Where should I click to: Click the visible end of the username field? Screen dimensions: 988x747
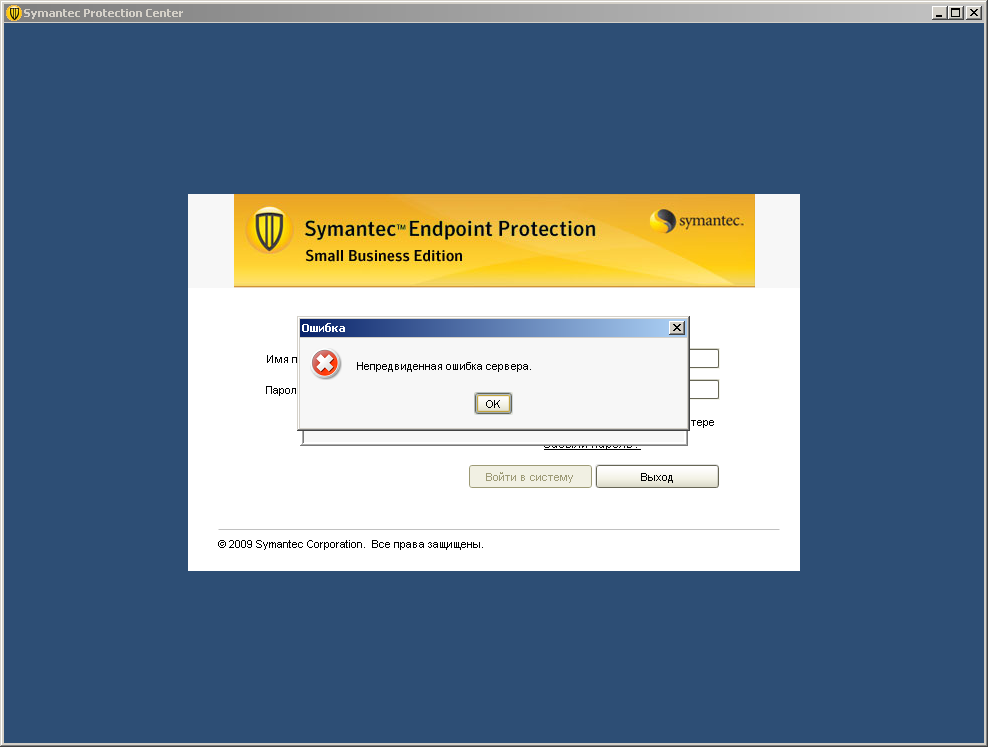point(704,358)
